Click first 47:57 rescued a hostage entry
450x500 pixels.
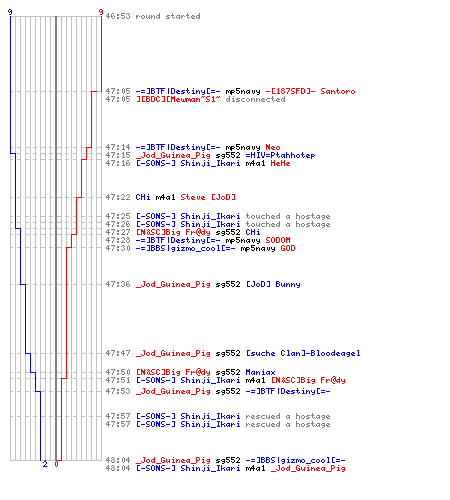pos(218,416)
